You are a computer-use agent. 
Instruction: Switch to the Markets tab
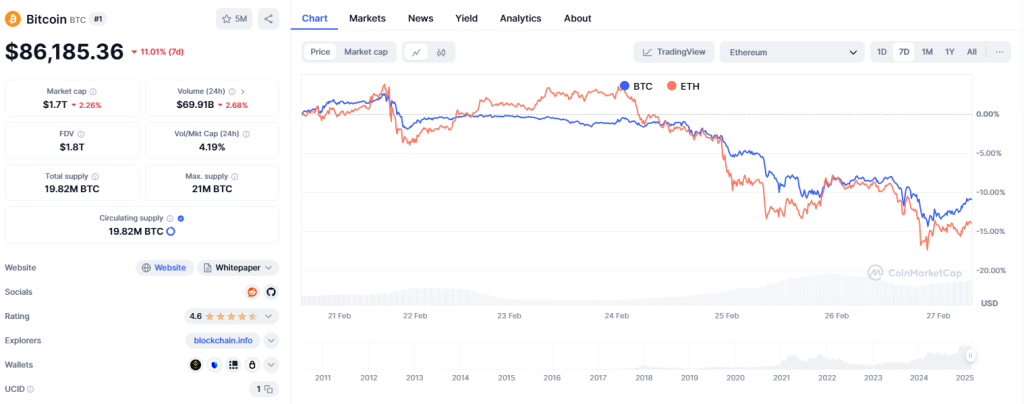coord(367,18)
